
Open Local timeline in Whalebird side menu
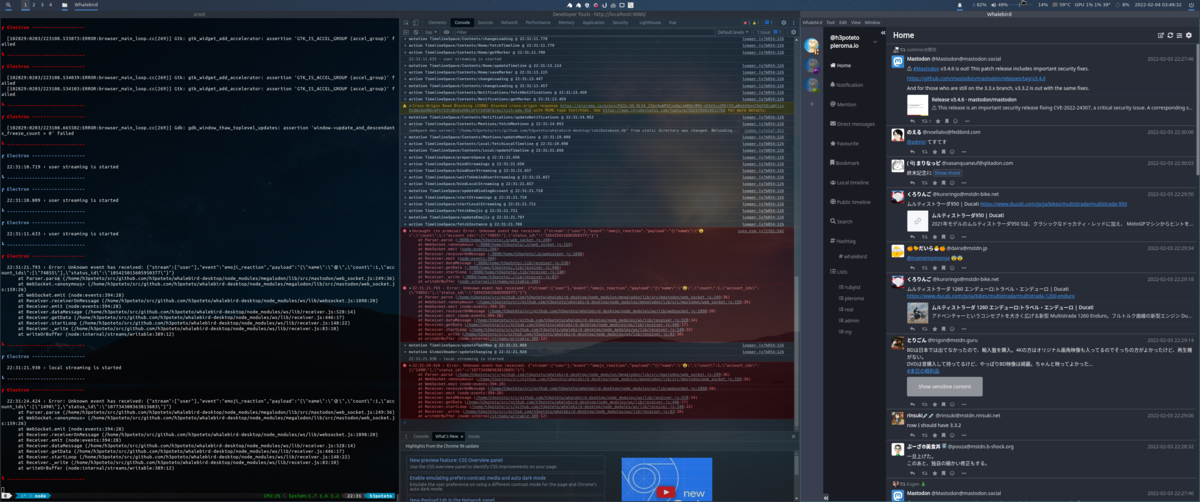pyautogui.click(x=852, y=182)
